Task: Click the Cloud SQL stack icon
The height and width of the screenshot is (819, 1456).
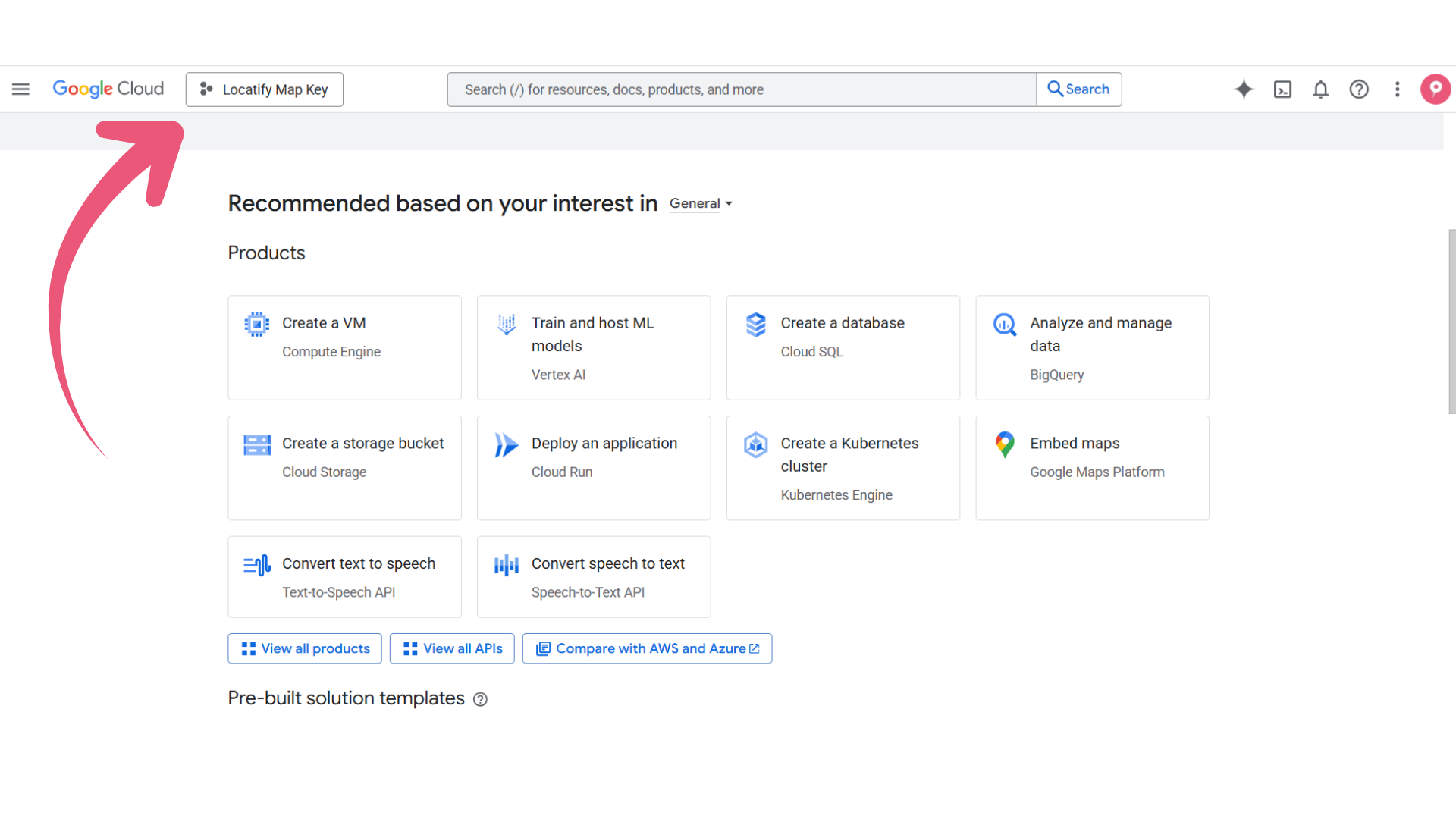Action: [756, 324]
